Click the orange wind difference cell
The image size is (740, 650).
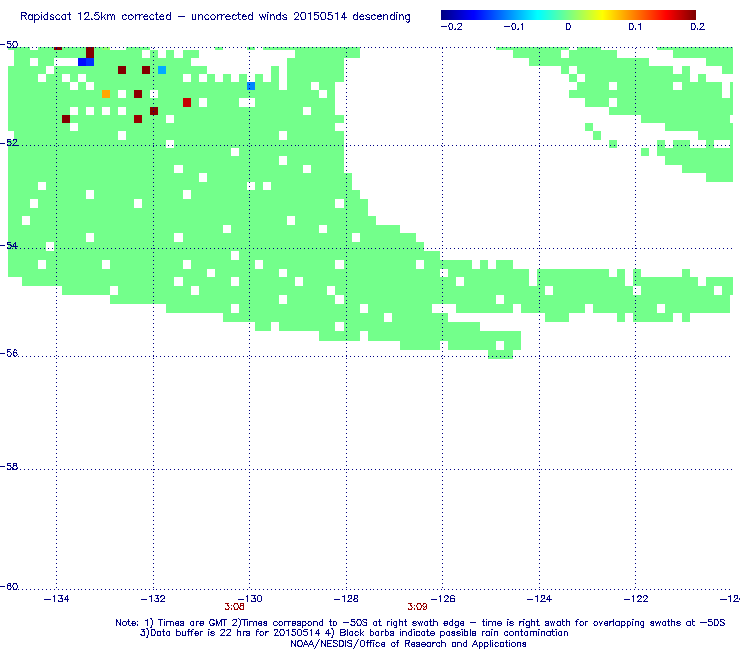[106, 94]
